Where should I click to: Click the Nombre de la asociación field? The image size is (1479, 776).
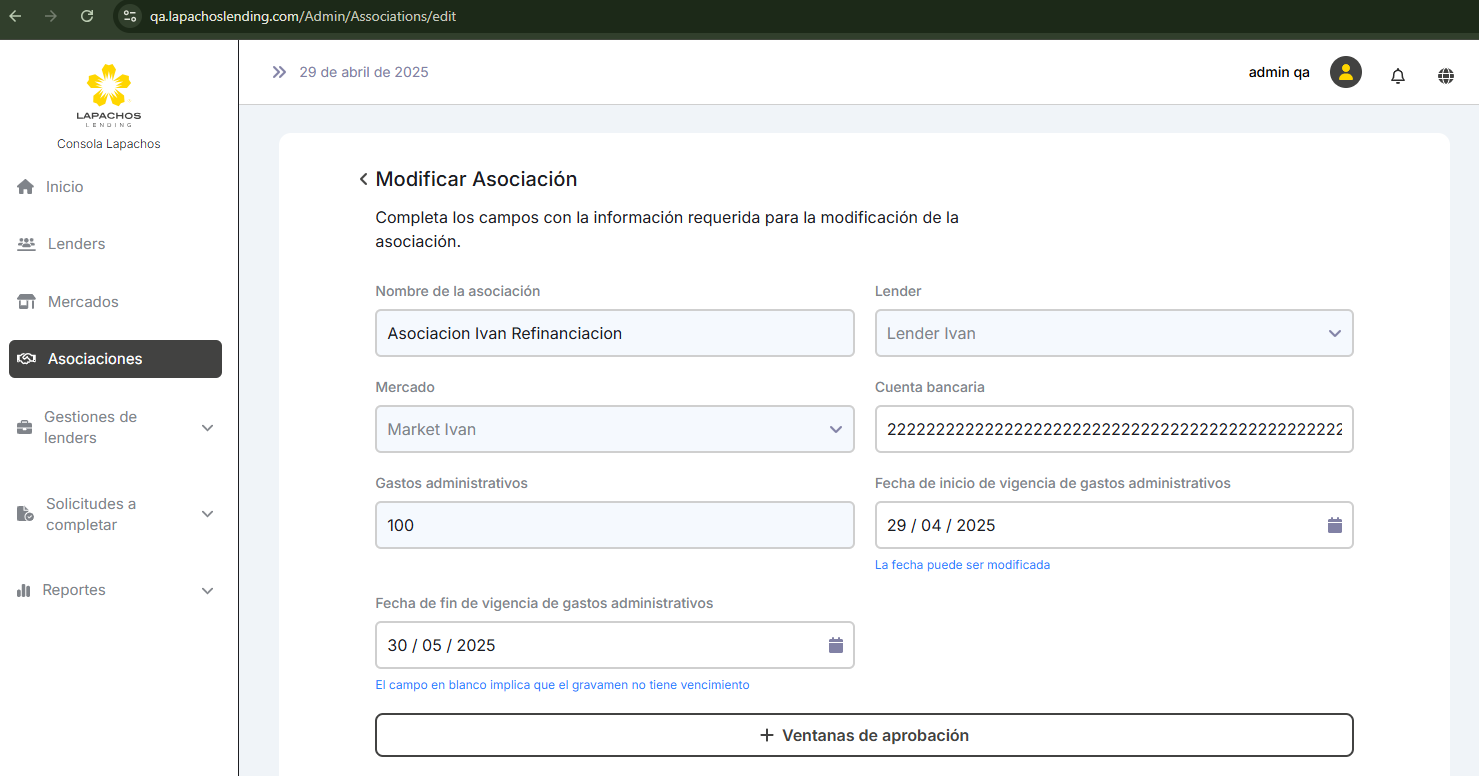point(614,333)
